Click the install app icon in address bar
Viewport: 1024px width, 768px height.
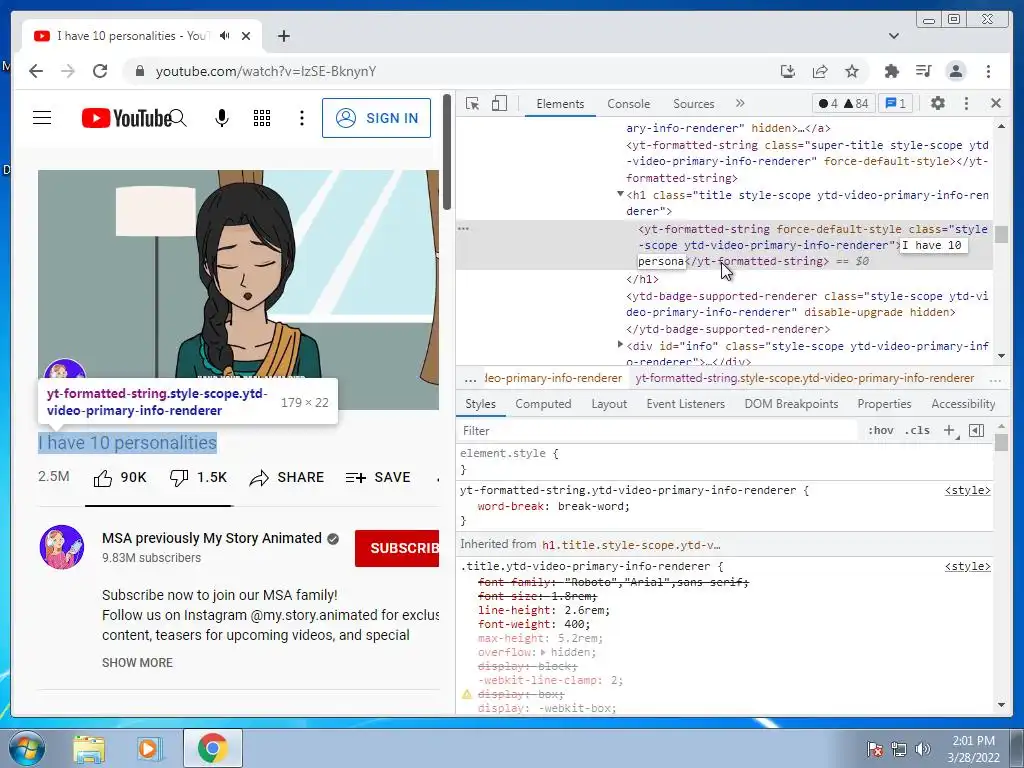pyautogui.click(x=788, y=71)
